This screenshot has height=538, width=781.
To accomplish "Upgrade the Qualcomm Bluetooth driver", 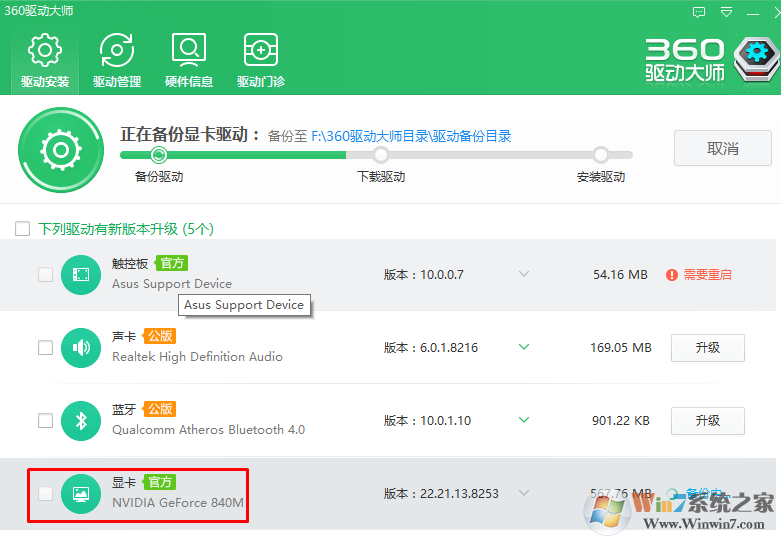I will click(708, 420).
